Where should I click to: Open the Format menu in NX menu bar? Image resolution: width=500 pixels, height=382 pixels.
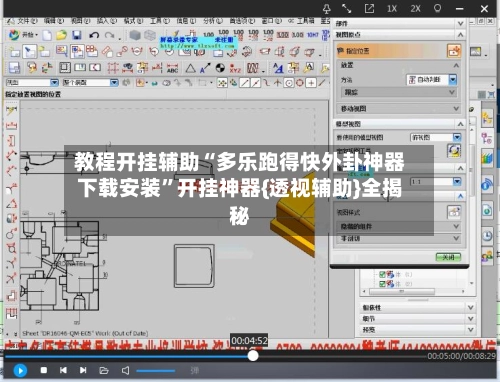pyautogui.click(x=133, y=21)
